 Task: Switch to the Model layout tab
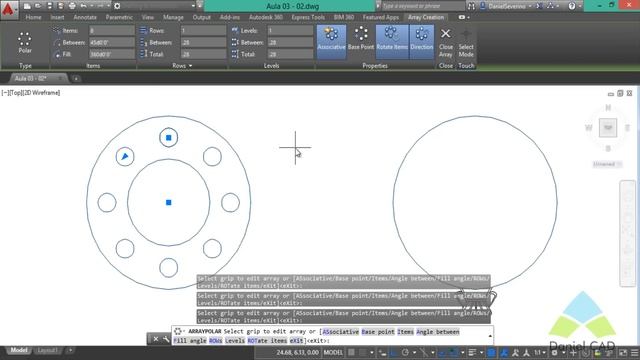(x=19, y=350)
